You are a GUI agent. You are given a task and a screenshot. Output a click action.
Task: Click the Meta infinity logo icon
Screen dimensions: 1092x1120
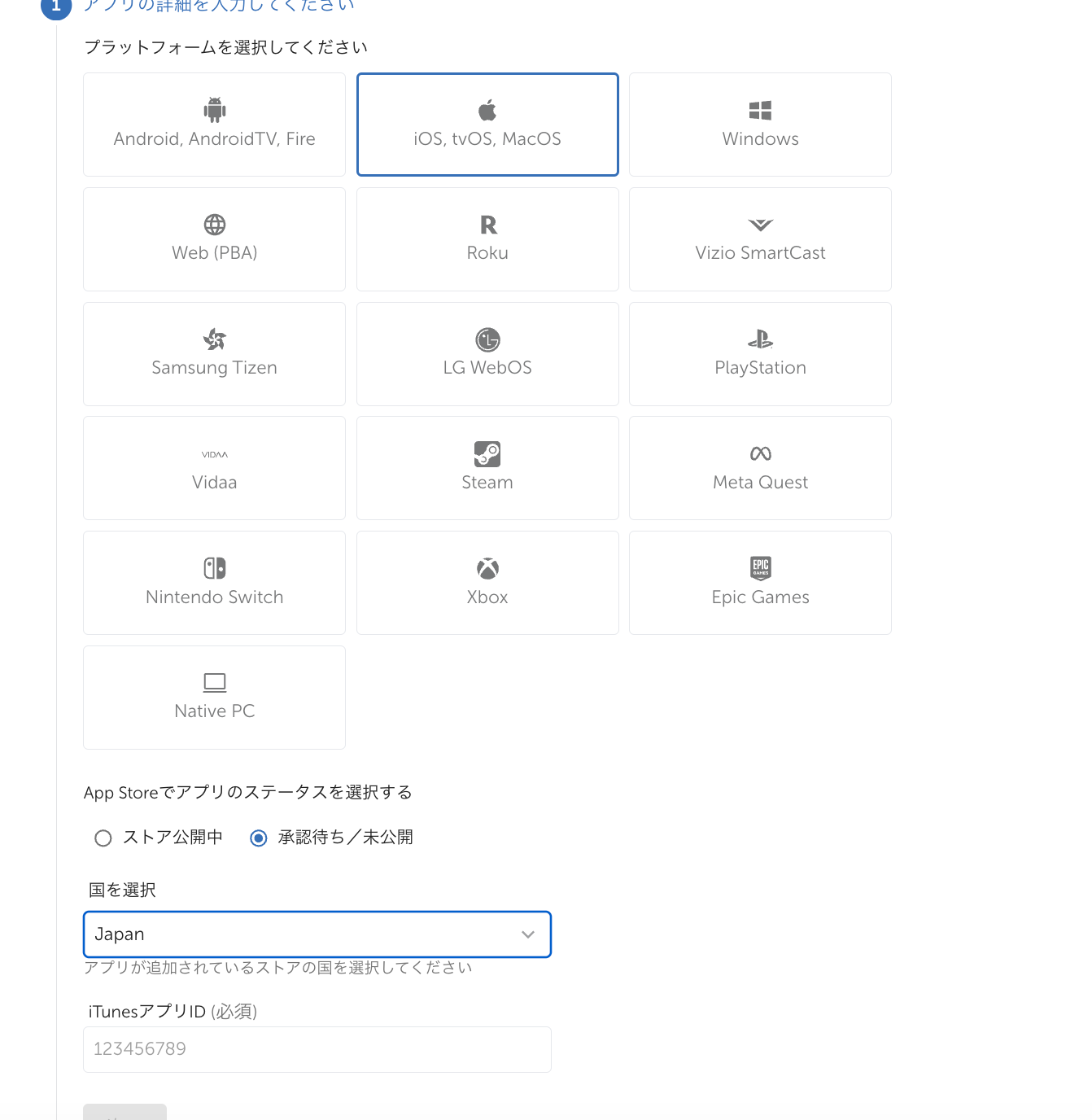[760, 454]
